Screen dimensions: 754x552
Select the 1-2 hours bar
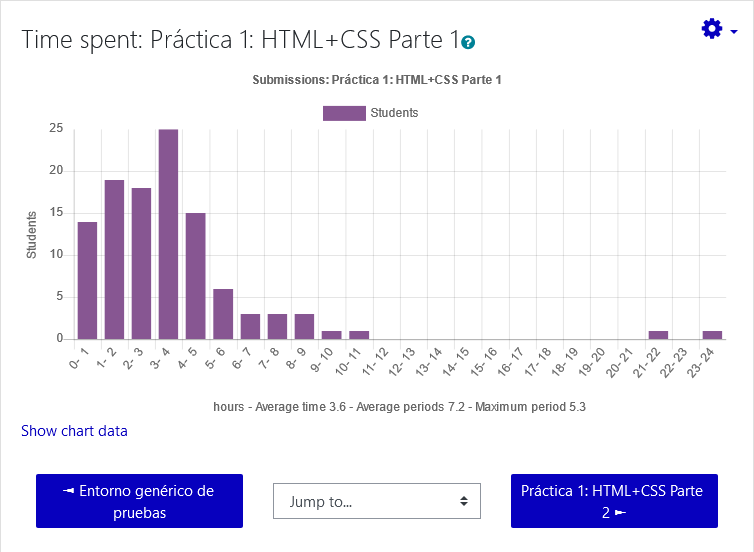(x=114, y=260)
